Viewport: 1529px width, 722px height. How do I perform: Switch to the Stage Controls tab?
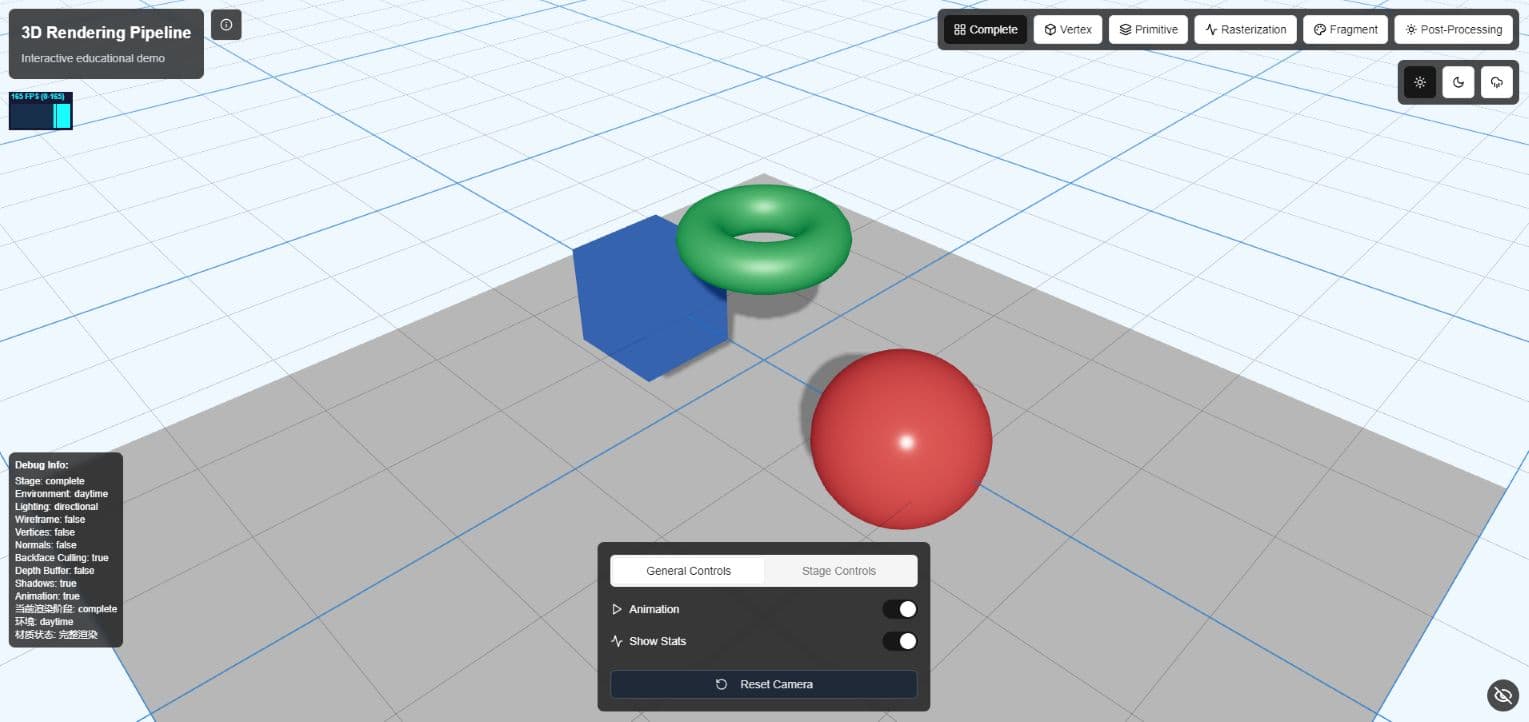point(839,570)
